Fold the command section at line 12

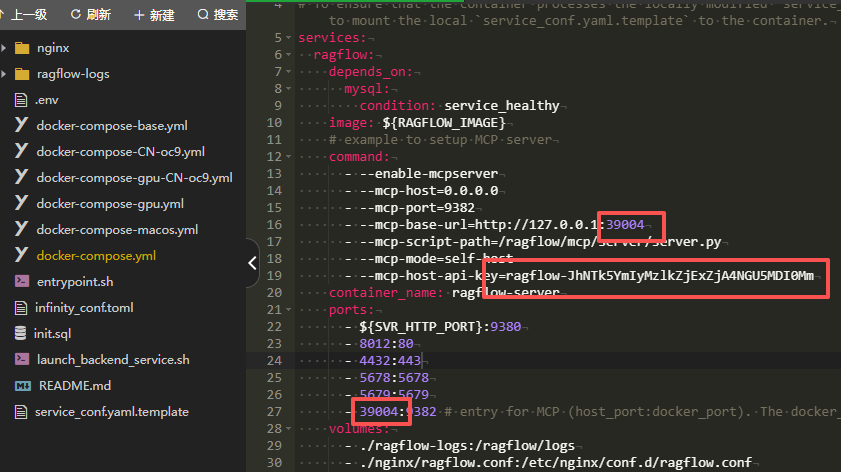291,157
